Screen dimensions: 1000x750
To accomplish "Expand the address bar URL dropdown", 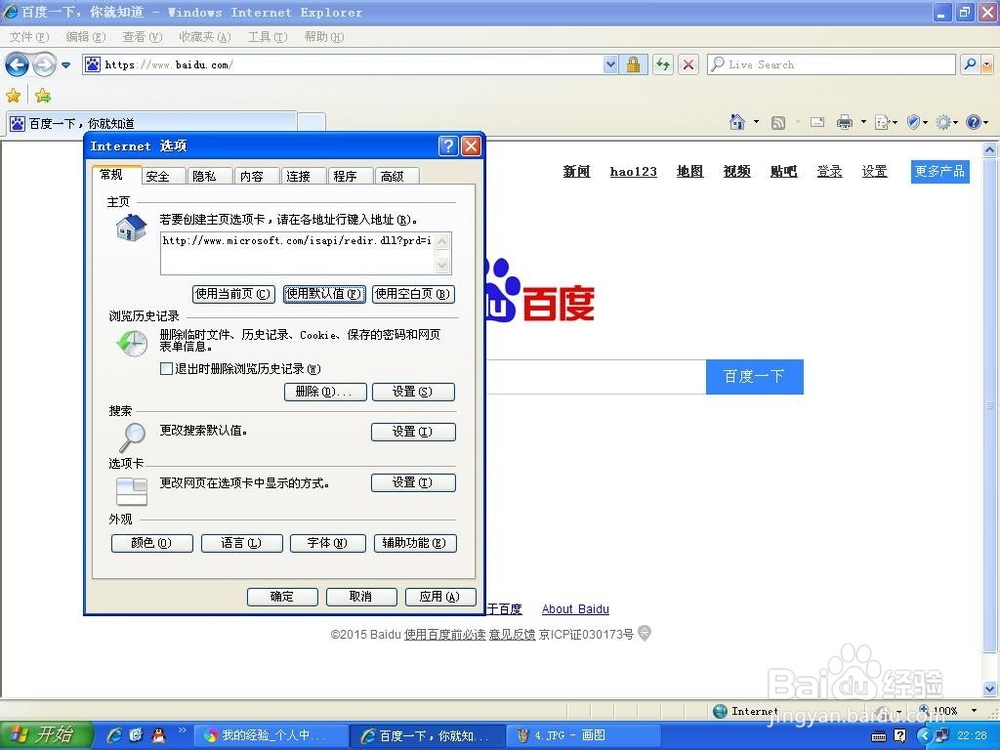I will tap(610, 64).
